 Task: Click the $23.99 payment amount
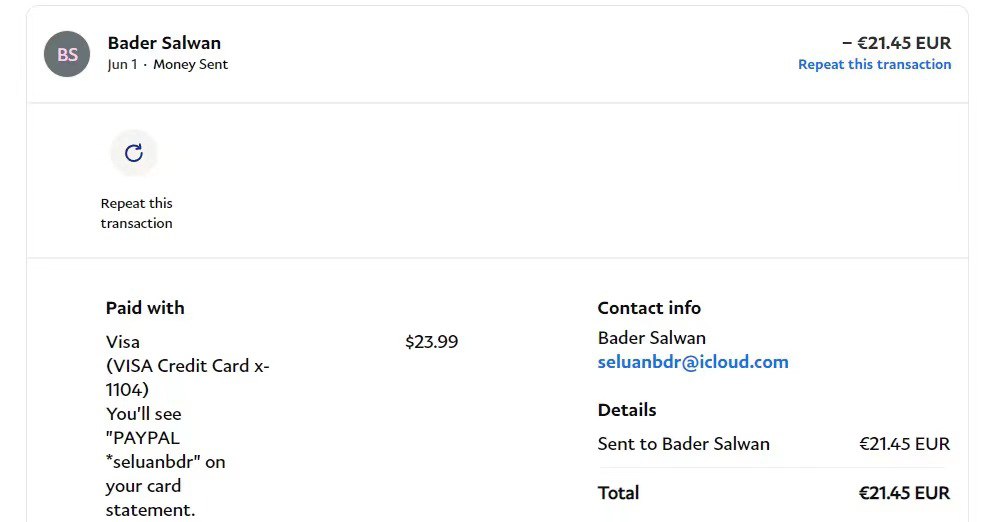pyautogui.click(x=431, y=342)
